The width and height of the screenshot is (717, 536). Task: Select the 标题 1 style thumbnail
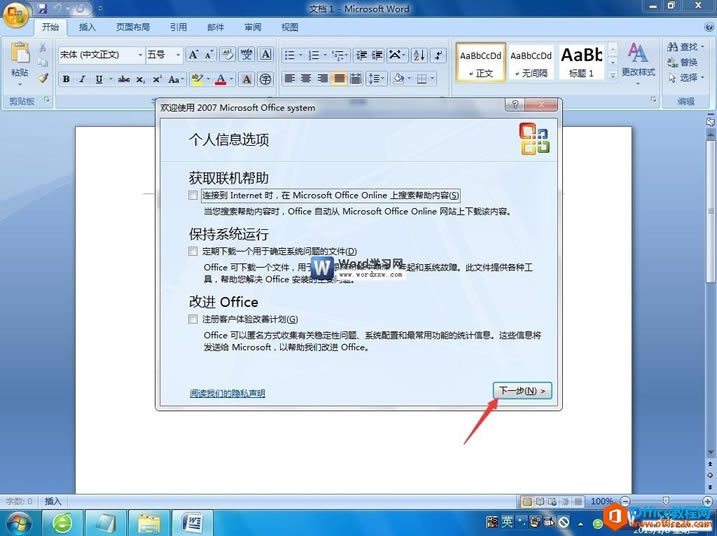582,62
